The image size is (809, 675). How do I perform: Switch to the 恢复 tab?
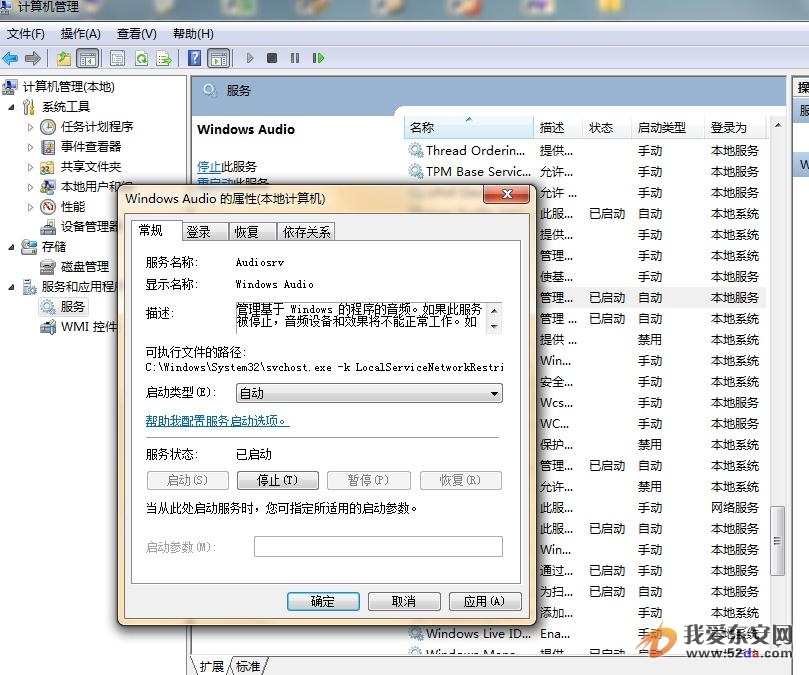click(x=252, y=232)
